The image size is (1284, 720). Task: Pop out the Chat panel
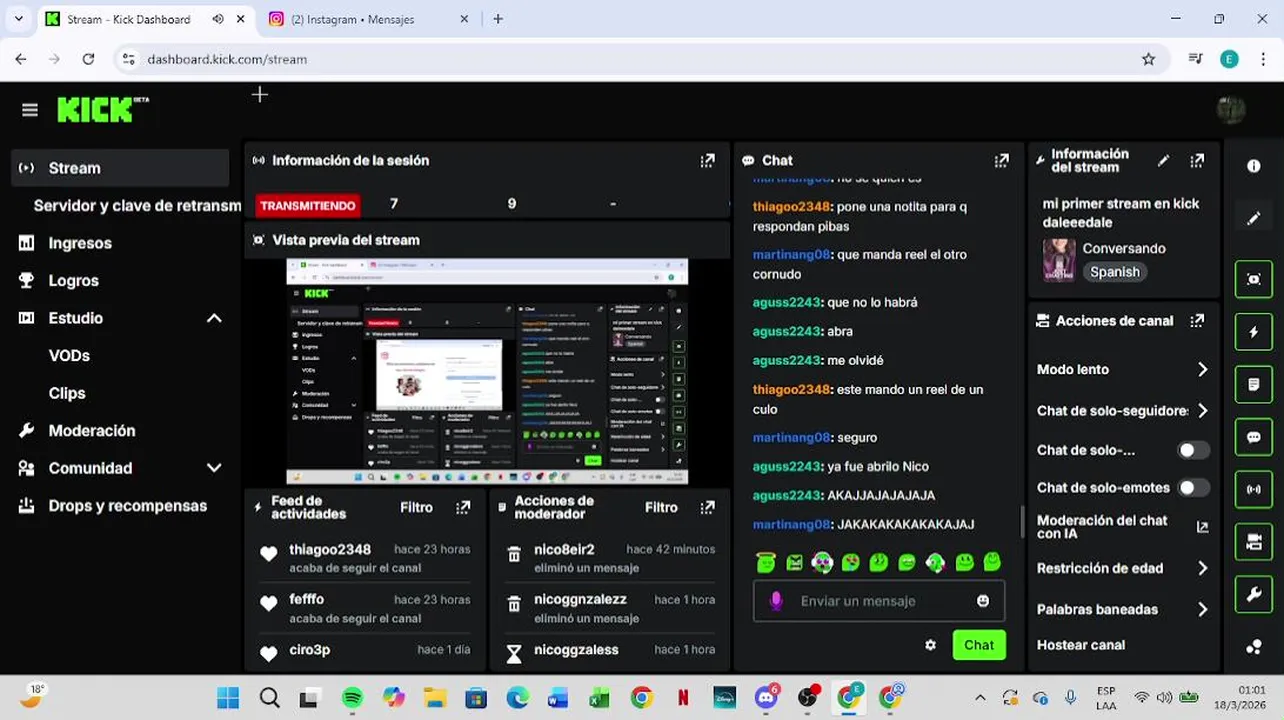click(1002, 160)
